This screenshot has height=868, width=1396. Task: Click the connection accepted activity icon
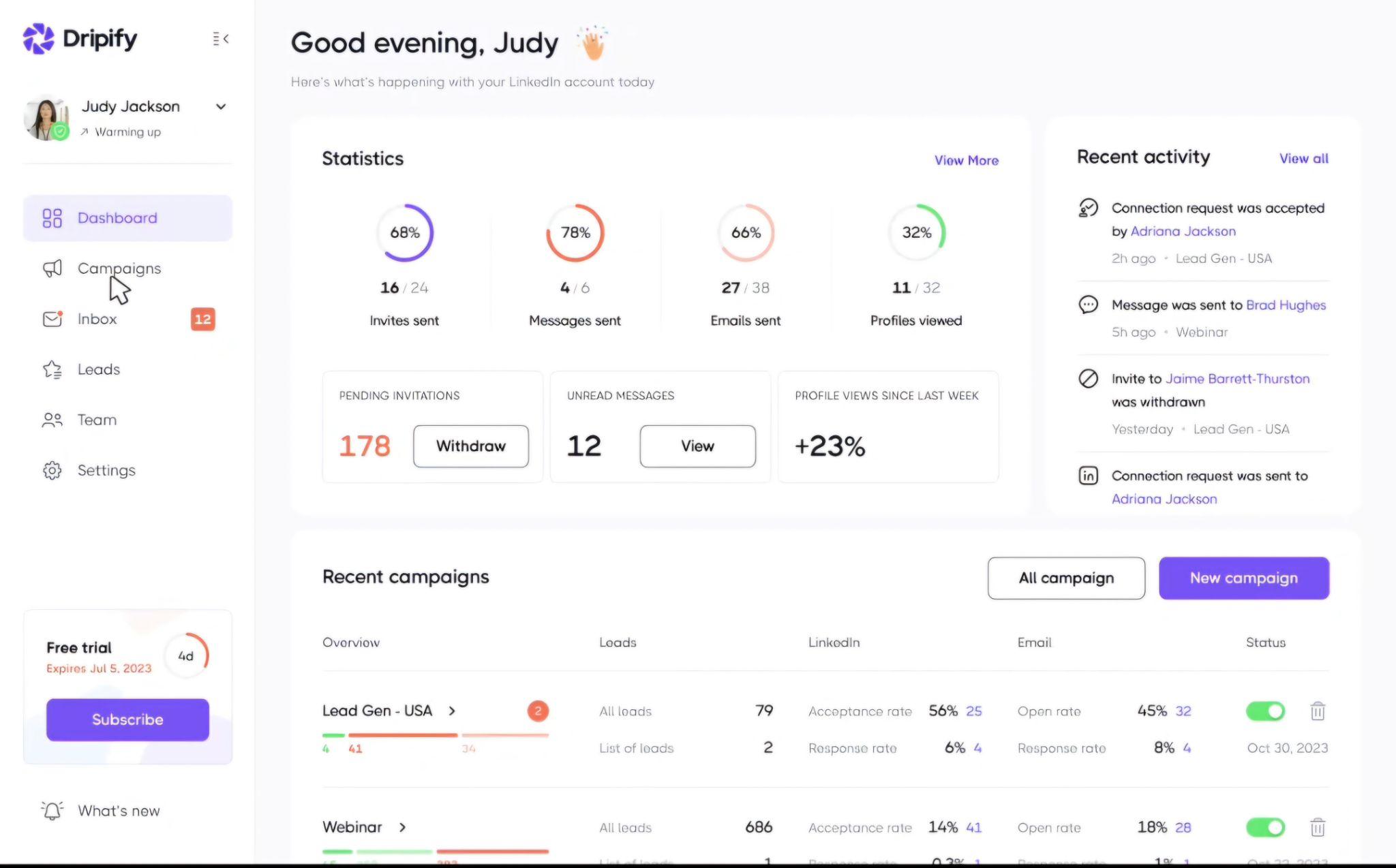[1089, 207]
